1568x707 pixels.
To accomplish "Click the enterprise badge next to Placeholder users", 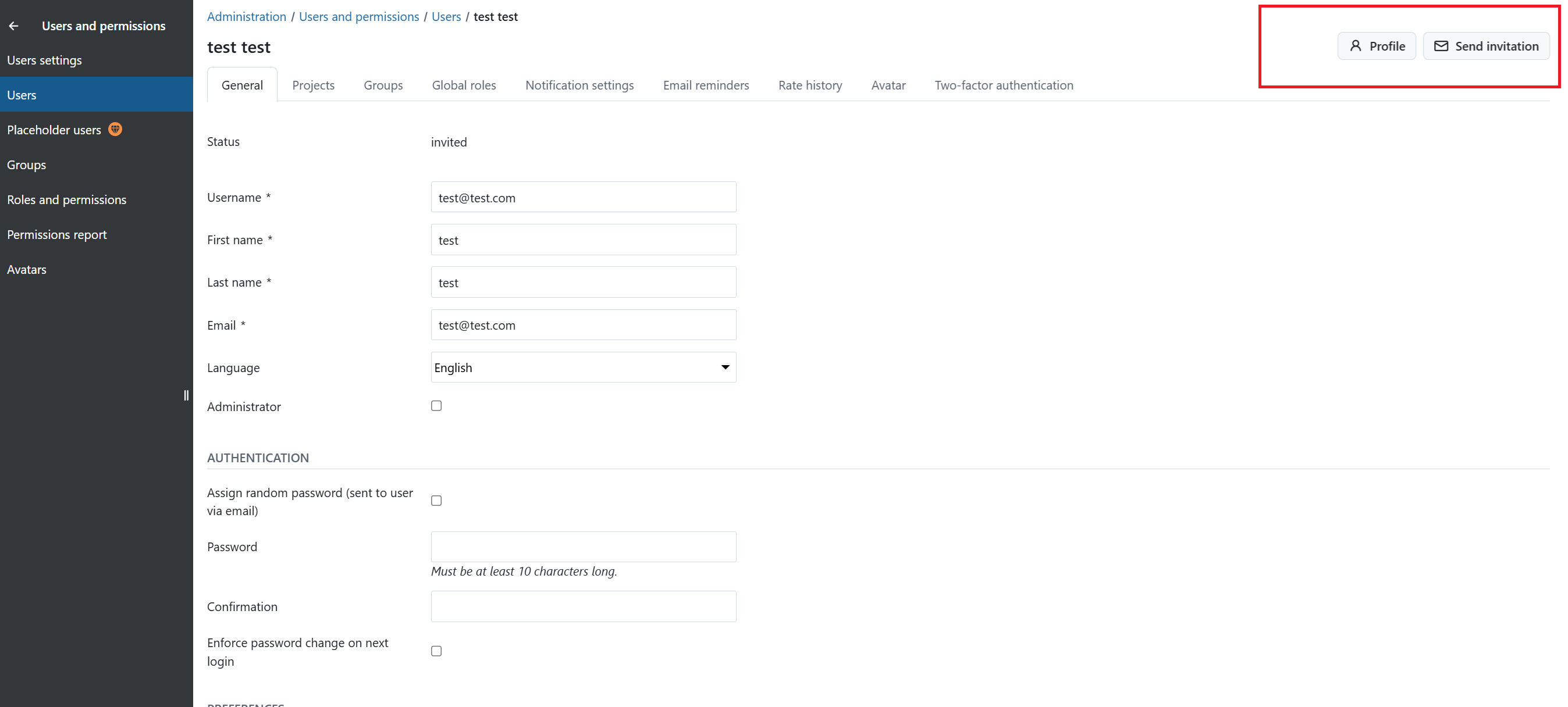I will click(x=115, y=129).
